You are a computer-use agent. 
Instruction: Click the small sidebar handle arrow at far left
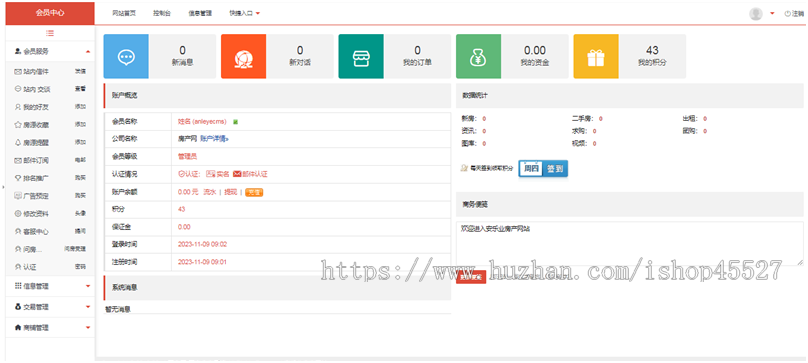pos(3,187)
